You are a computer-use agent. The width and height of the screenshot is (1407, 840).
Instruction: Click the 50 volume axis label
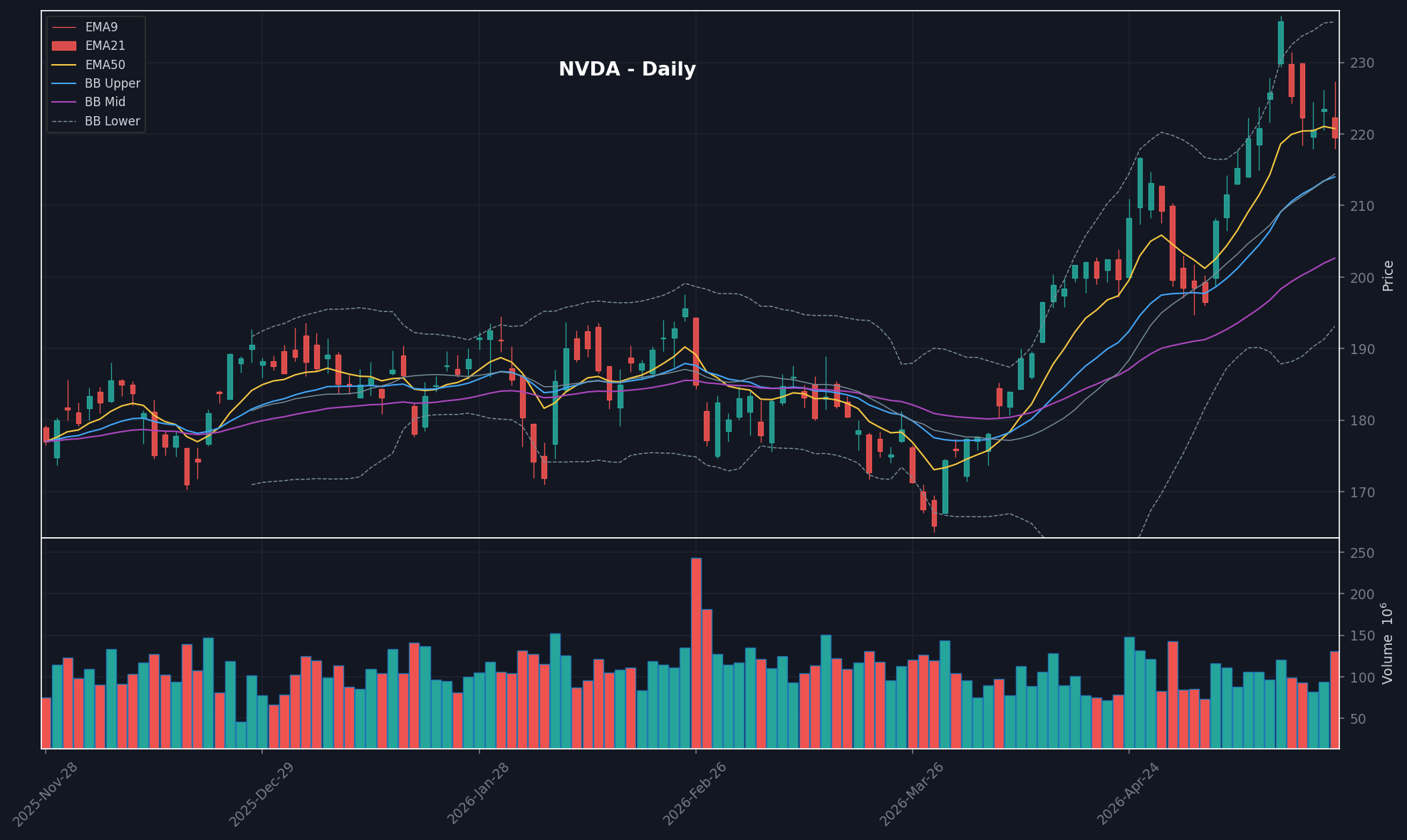pos(1358,720)
